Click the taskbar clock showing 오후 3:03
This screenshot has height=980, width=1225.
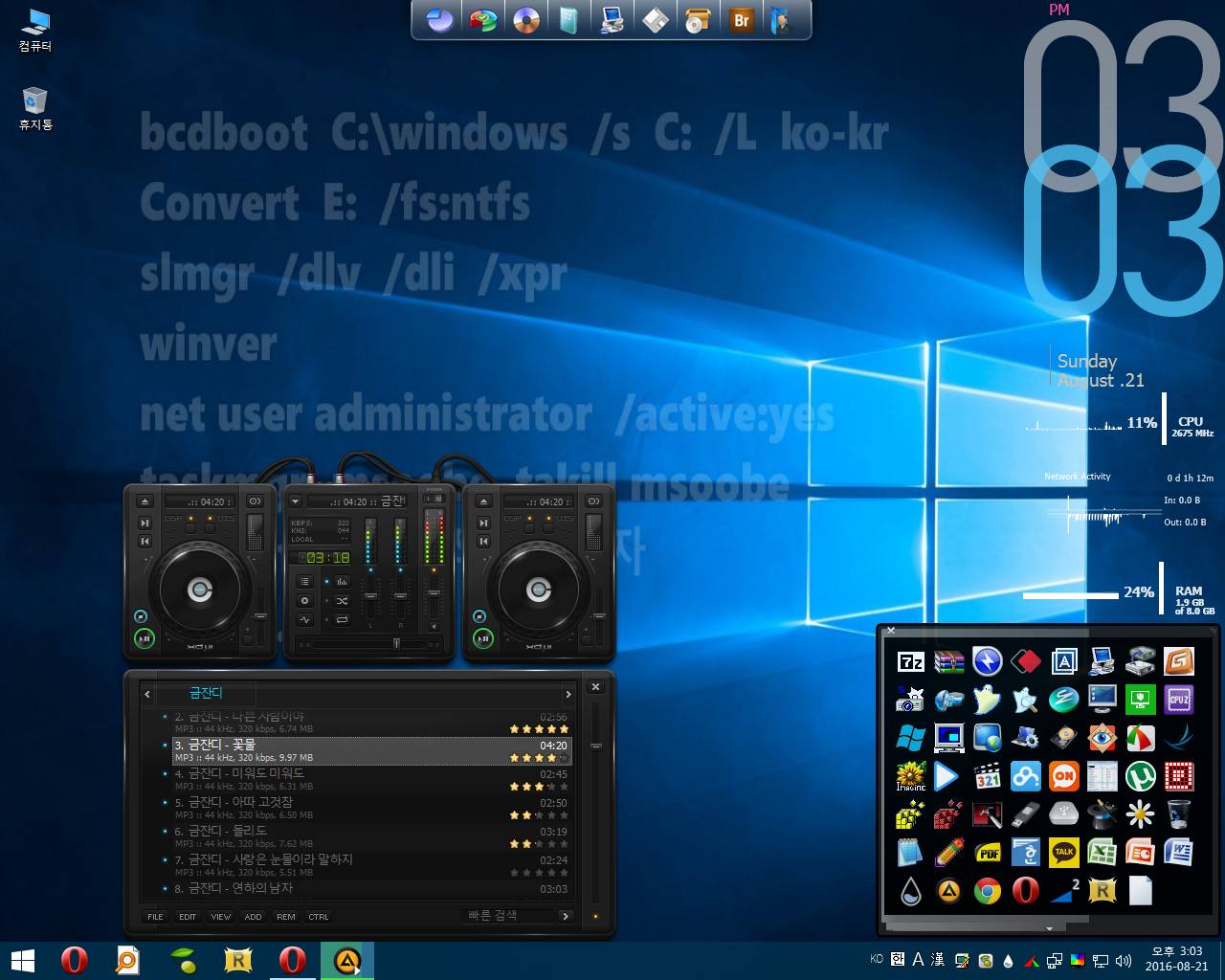pyautogui.click(x=1176, y=959)
